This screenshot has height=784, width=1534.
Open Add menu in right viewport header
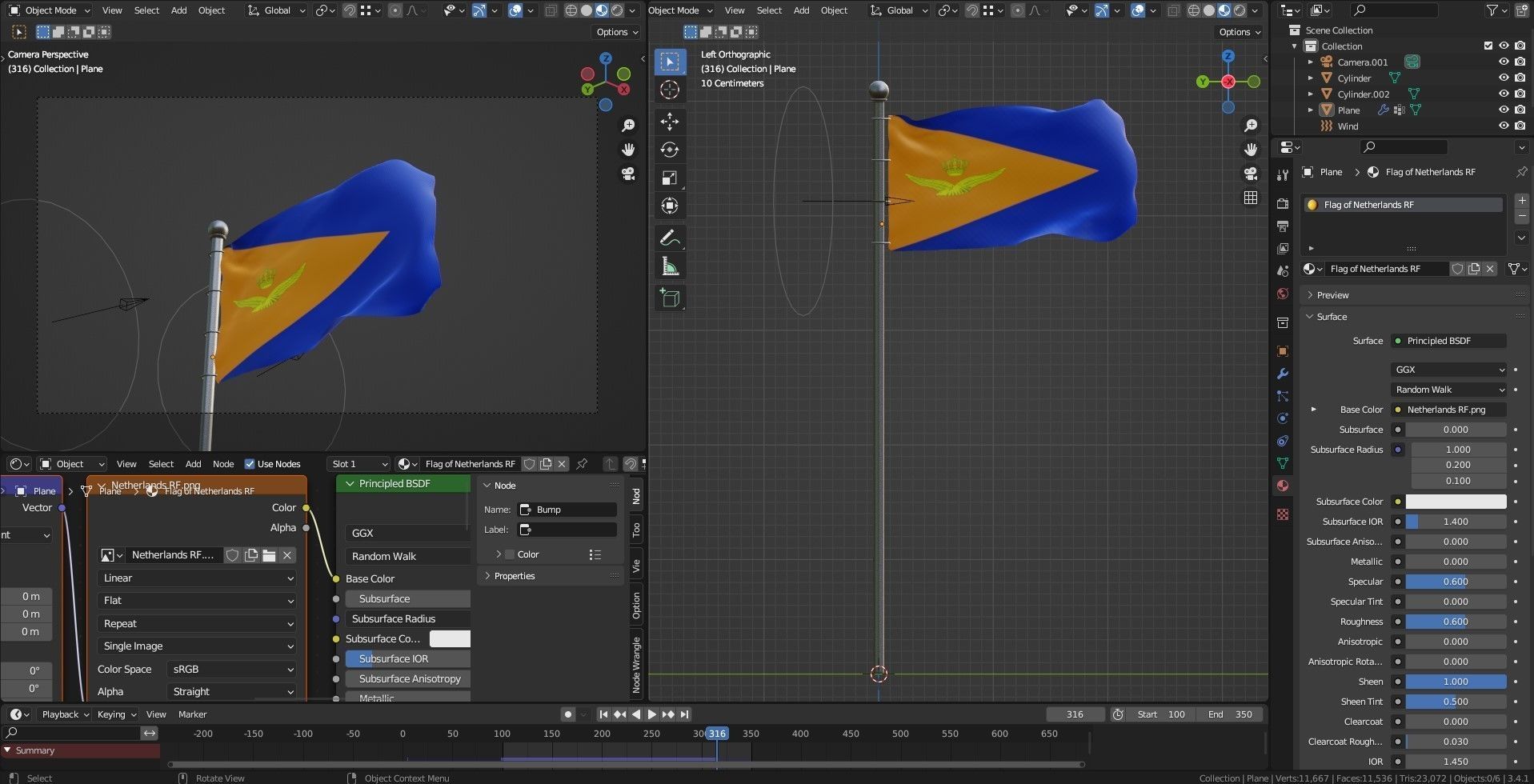click(x=801, y=10)
